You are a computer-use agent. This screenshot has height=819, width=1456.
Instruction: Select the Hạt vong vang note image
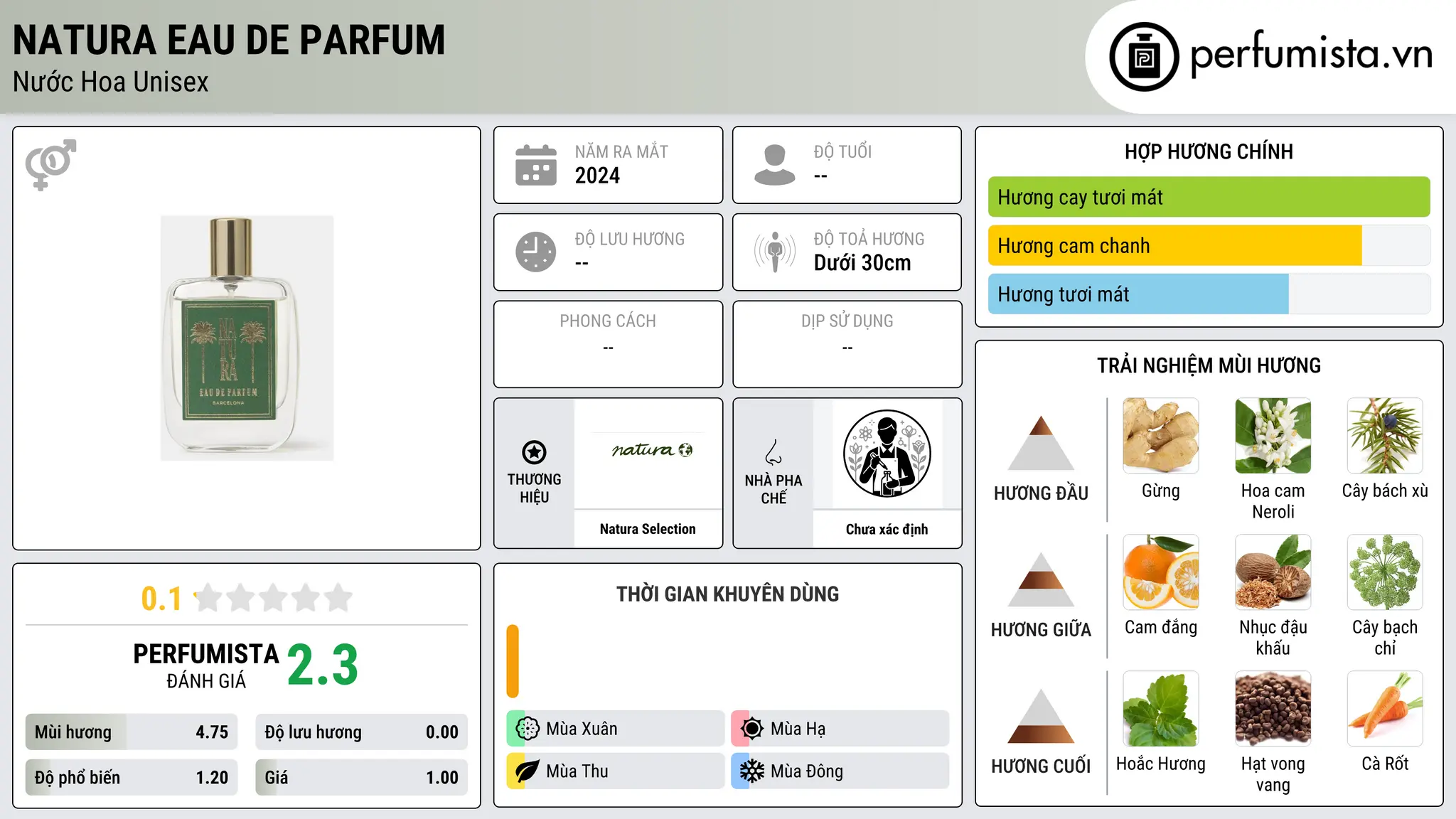[1273, 709]
